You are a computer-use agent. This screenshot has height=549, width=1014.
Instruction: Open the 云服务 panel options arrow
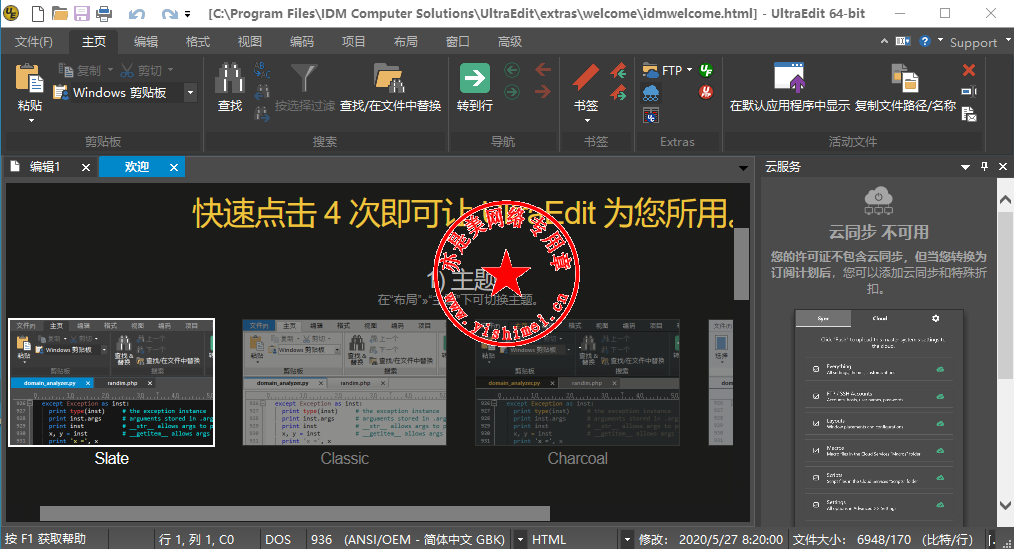[x=965, y=167]
